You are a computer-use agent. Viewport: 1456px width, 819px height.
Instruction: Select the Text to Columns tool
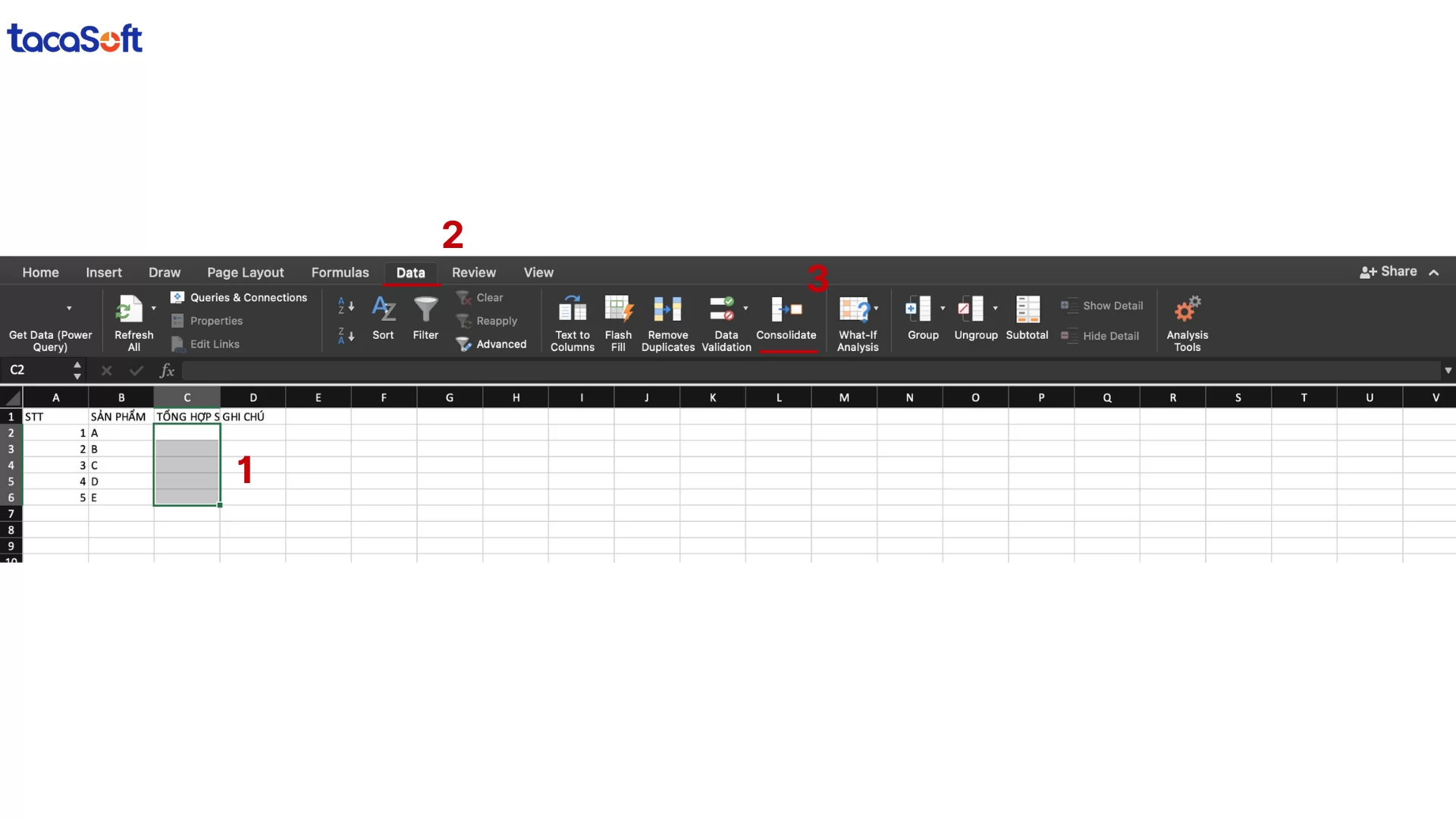tap(572, 322)
